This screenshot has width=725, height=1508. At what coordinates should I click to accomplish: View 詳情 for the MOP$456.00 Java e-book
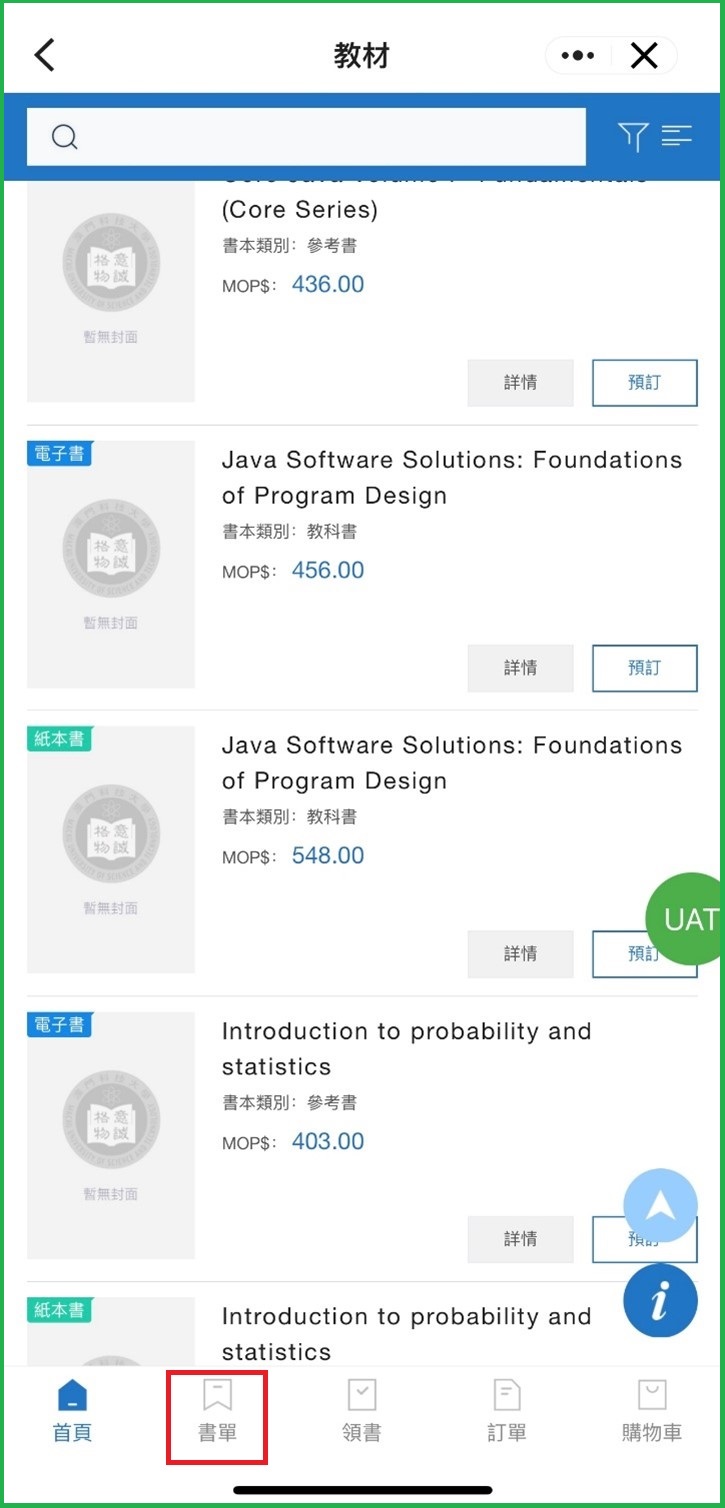[x=520, y=668]
